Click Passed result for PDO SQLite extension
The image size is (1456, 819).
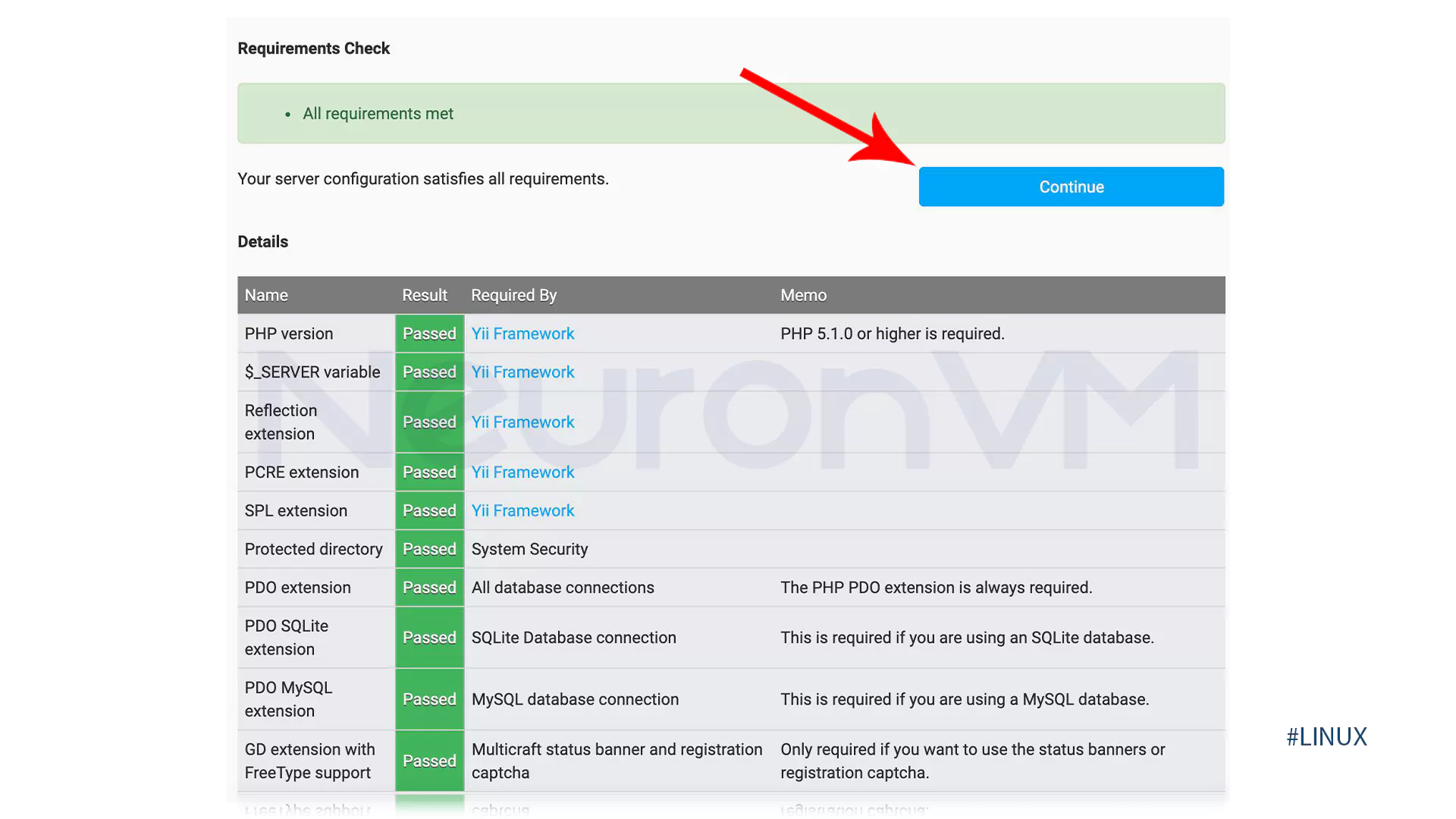pyautogui.click(x=429, y=638)
